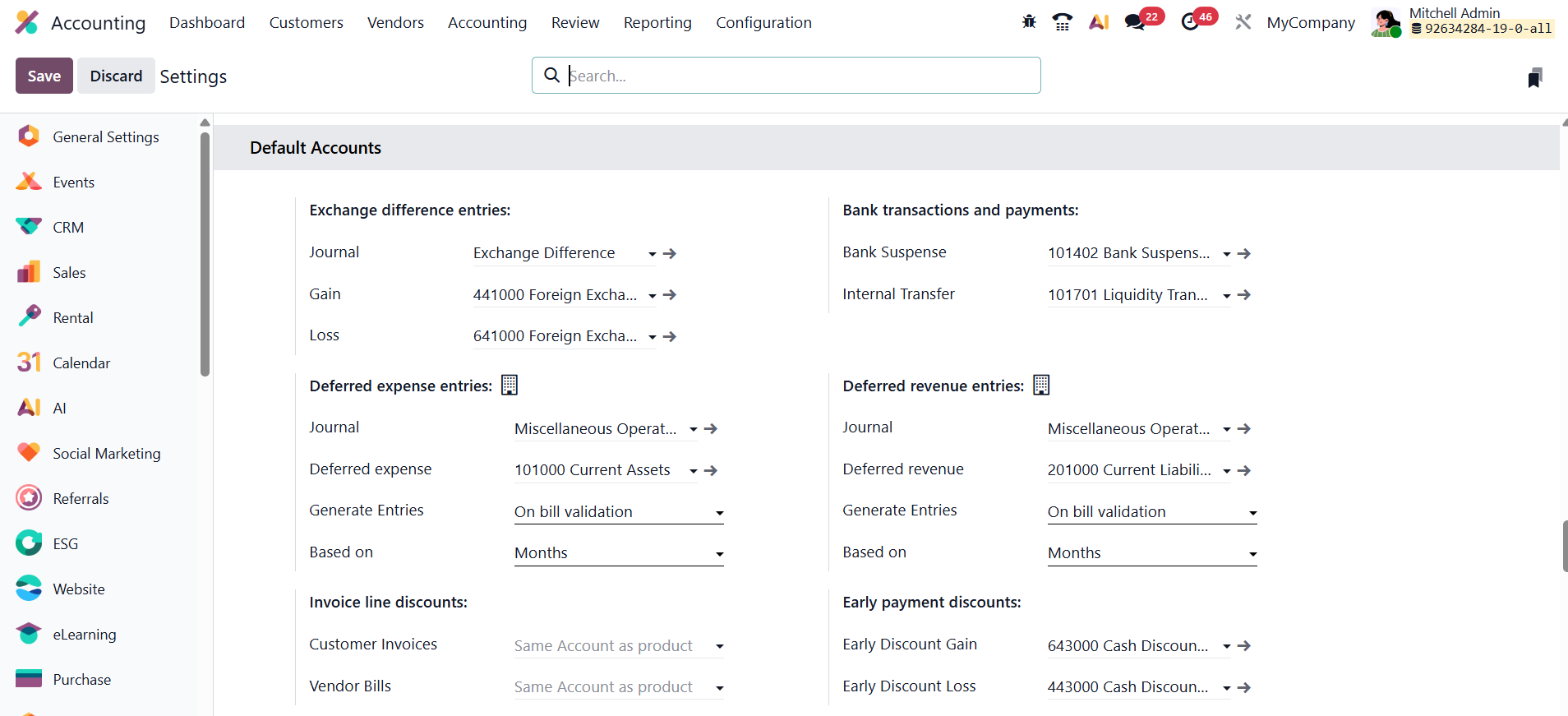
Task: Open external link arrow for Bank Suspense account
Action: coord(1244,254)
